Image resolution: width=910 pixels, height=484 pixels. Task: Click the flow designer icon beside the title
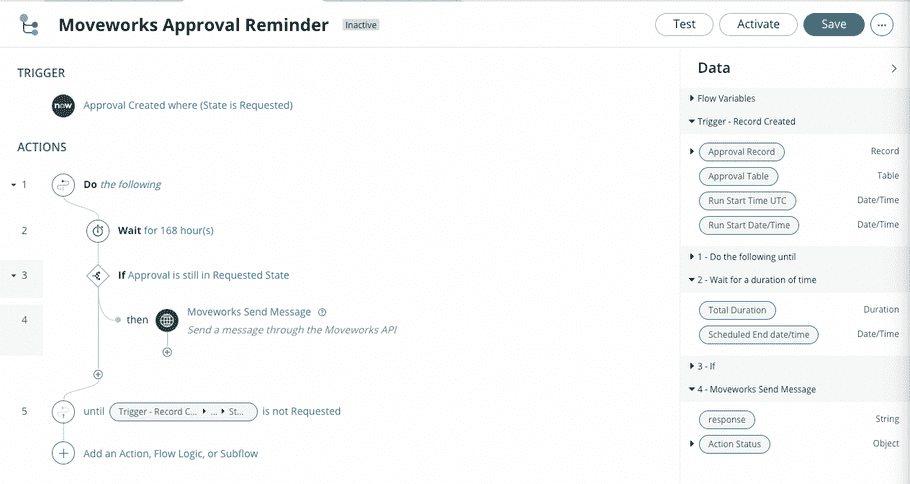(x=28, y=25)
